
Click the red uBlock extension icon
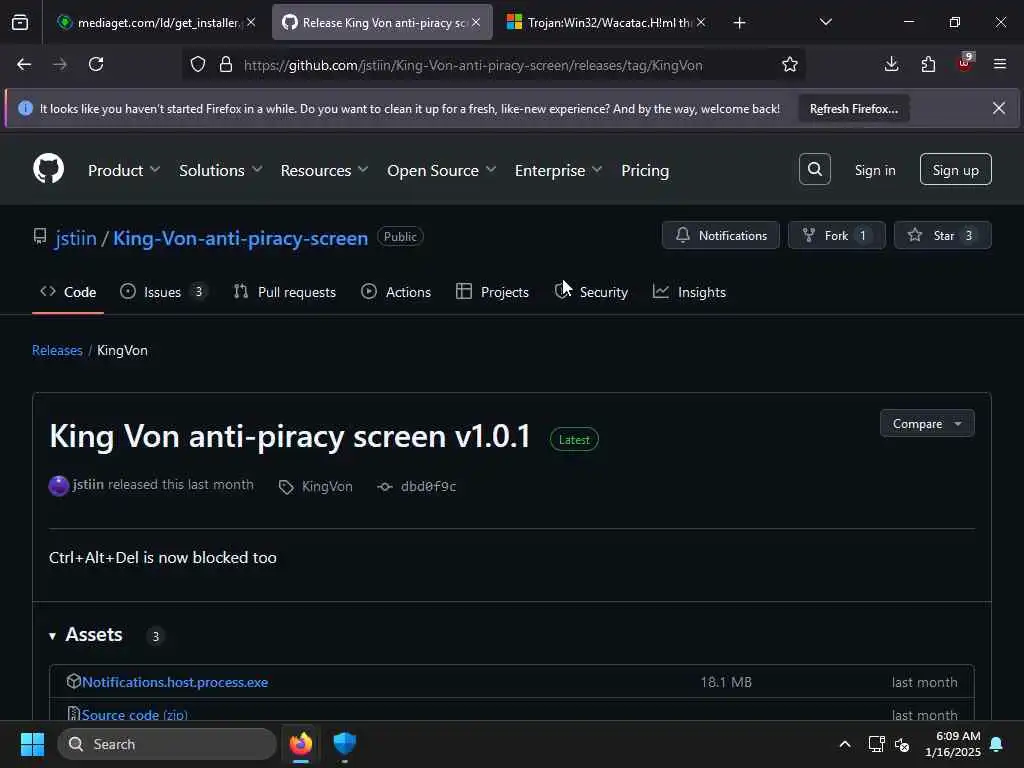(965, 63)
